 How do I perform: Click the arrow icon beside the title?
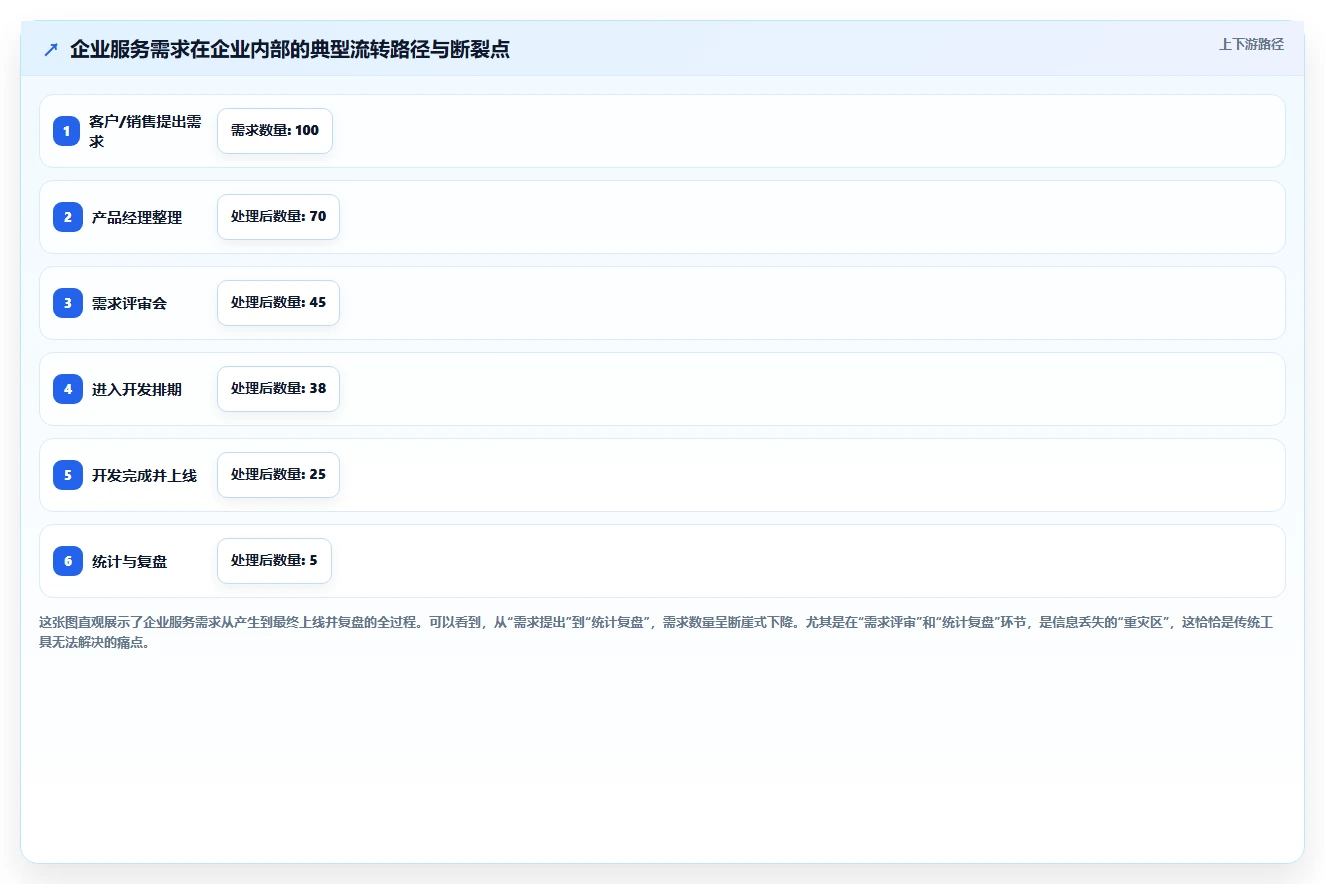point(51,50)
